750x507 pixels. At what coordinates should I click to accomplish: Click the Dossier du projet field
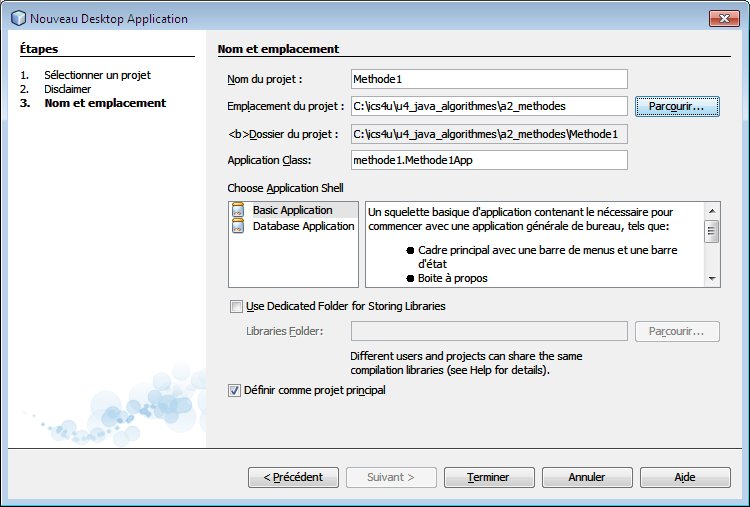pyautogui.click(x=489, y=134)
